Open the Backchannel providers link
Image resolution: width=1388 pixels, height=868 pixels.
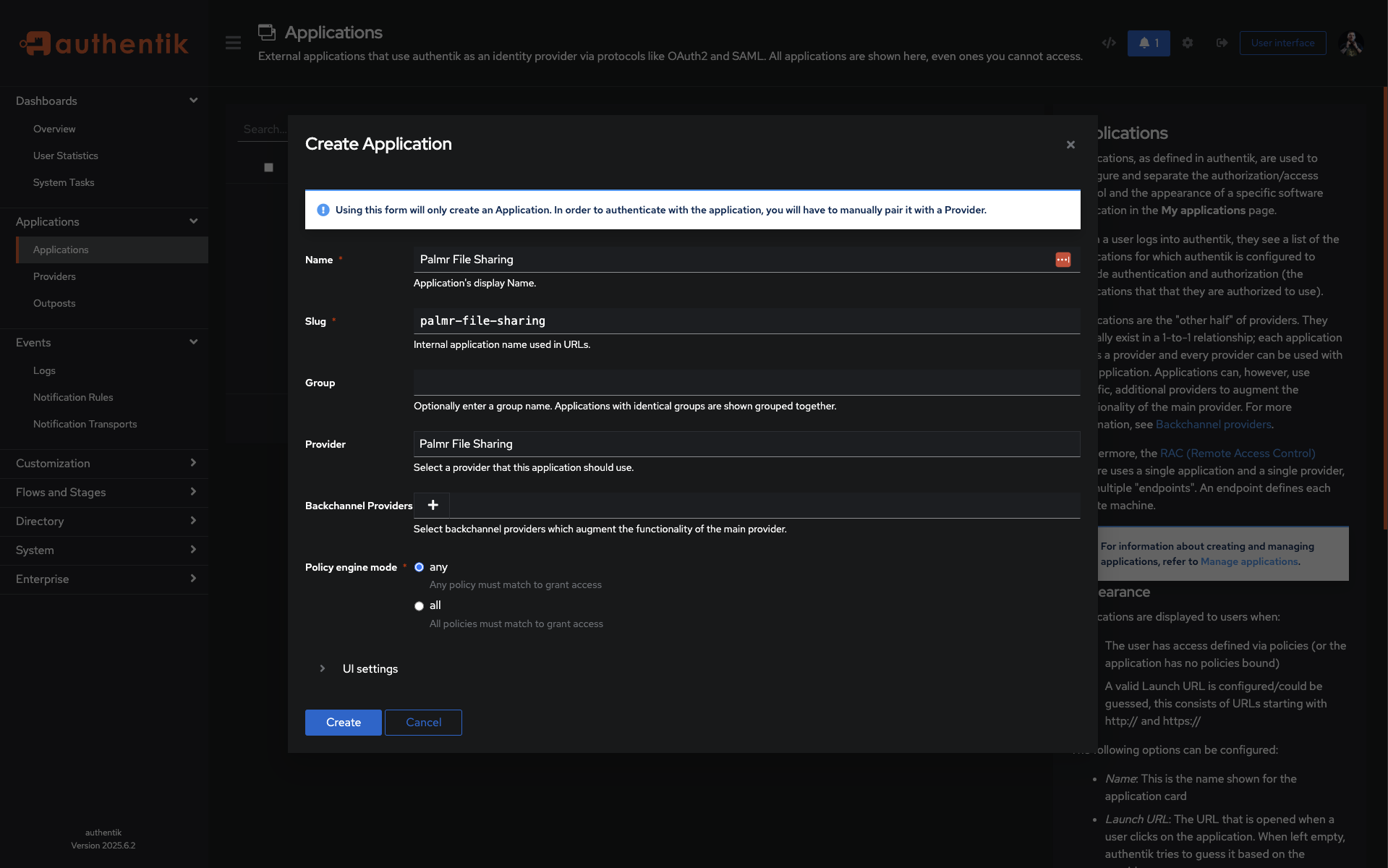(x=1213, y=425)
